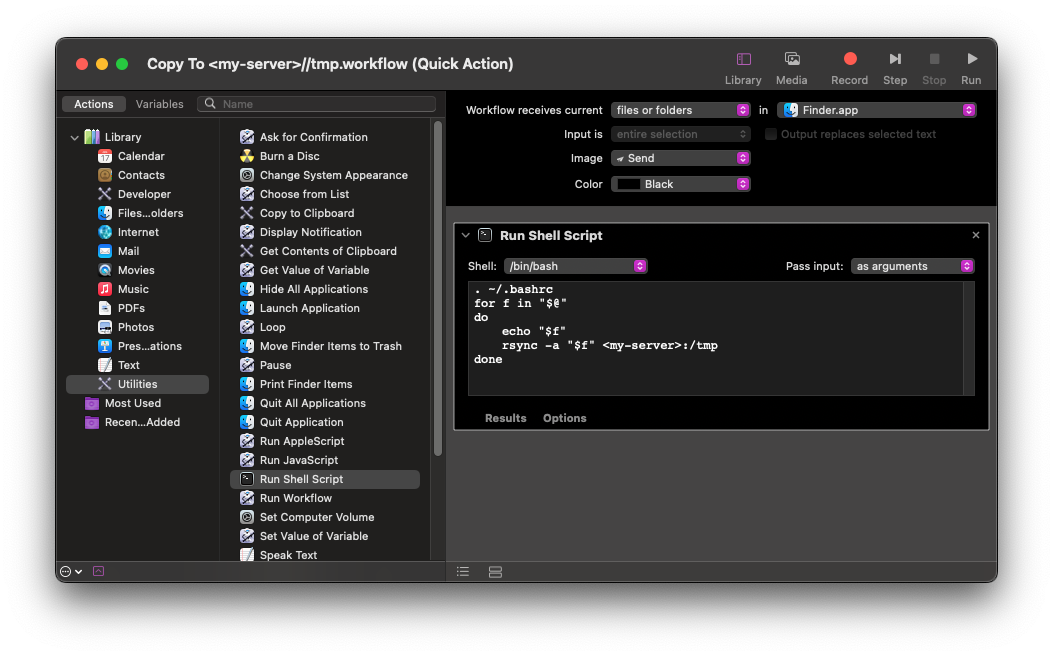This screenshot has height=656, width=1053.
Task: Switch to the Variables tab
Action: 159,104
